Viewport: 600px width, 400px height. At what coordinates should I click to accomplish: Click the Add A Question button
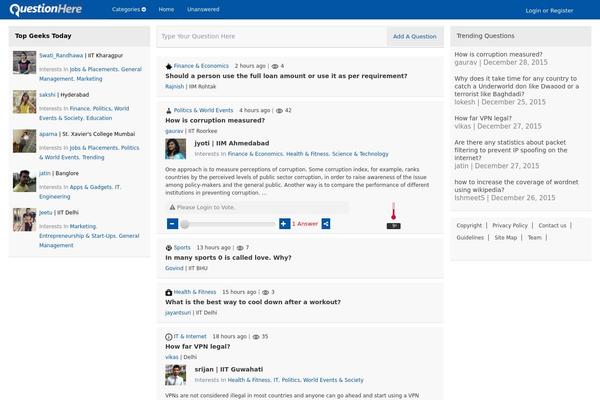tap(414, 36)
